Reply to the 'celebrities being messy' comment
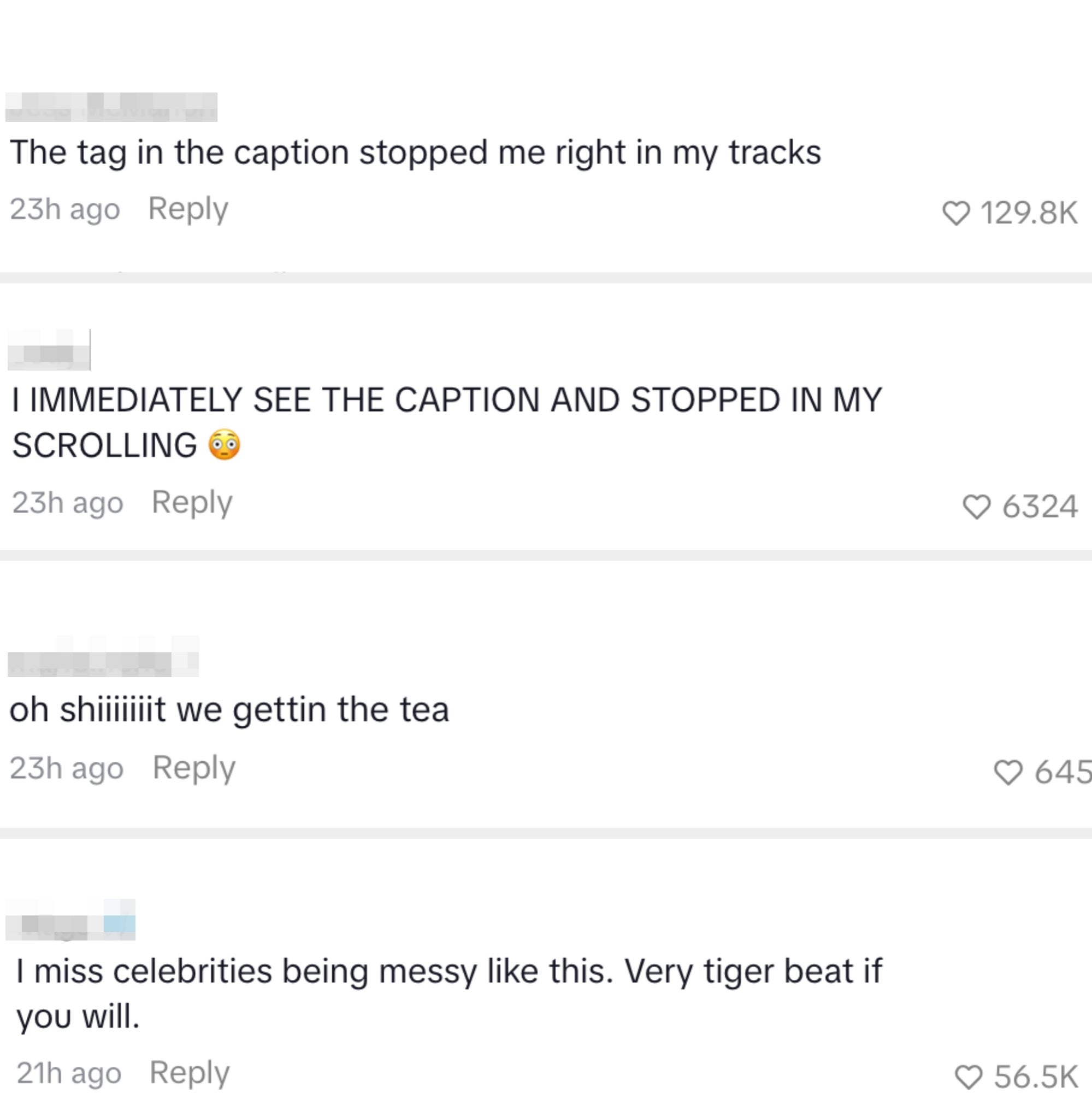 click(189, 1072)
